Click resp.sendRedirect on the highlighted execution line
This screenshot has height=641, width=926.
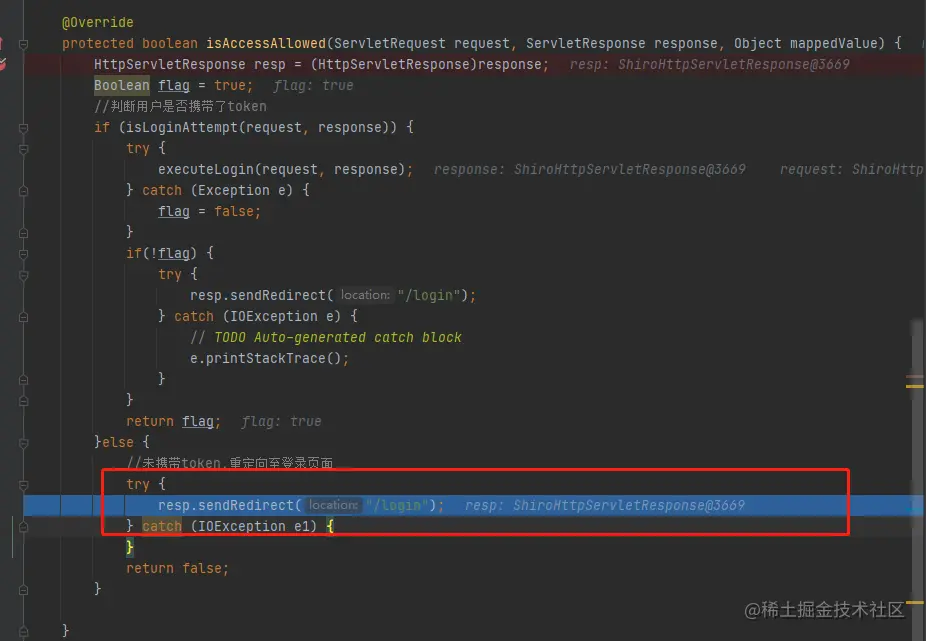[226, 506]
